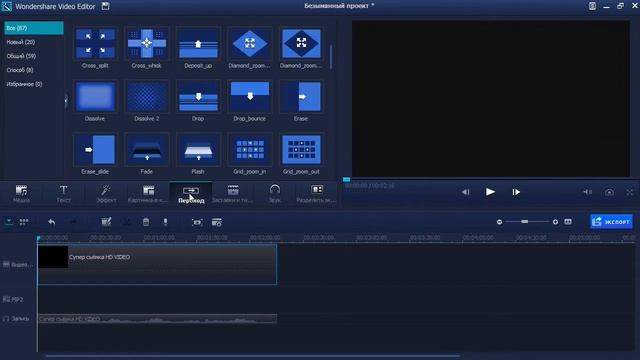Switch to the Звук tab
Screen dimensions: 640x360
tap(275, 193)
